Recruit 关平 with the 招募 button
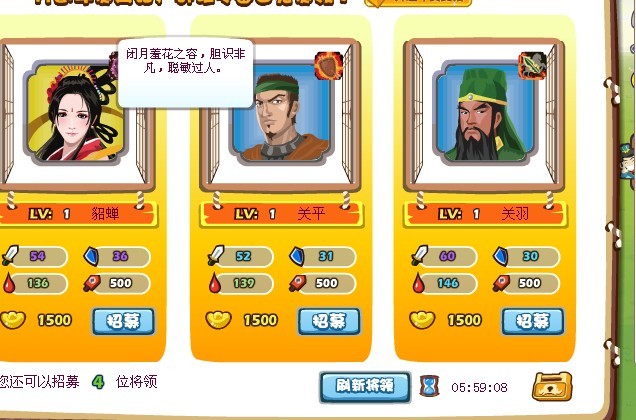636x420 pixels. 329,321
